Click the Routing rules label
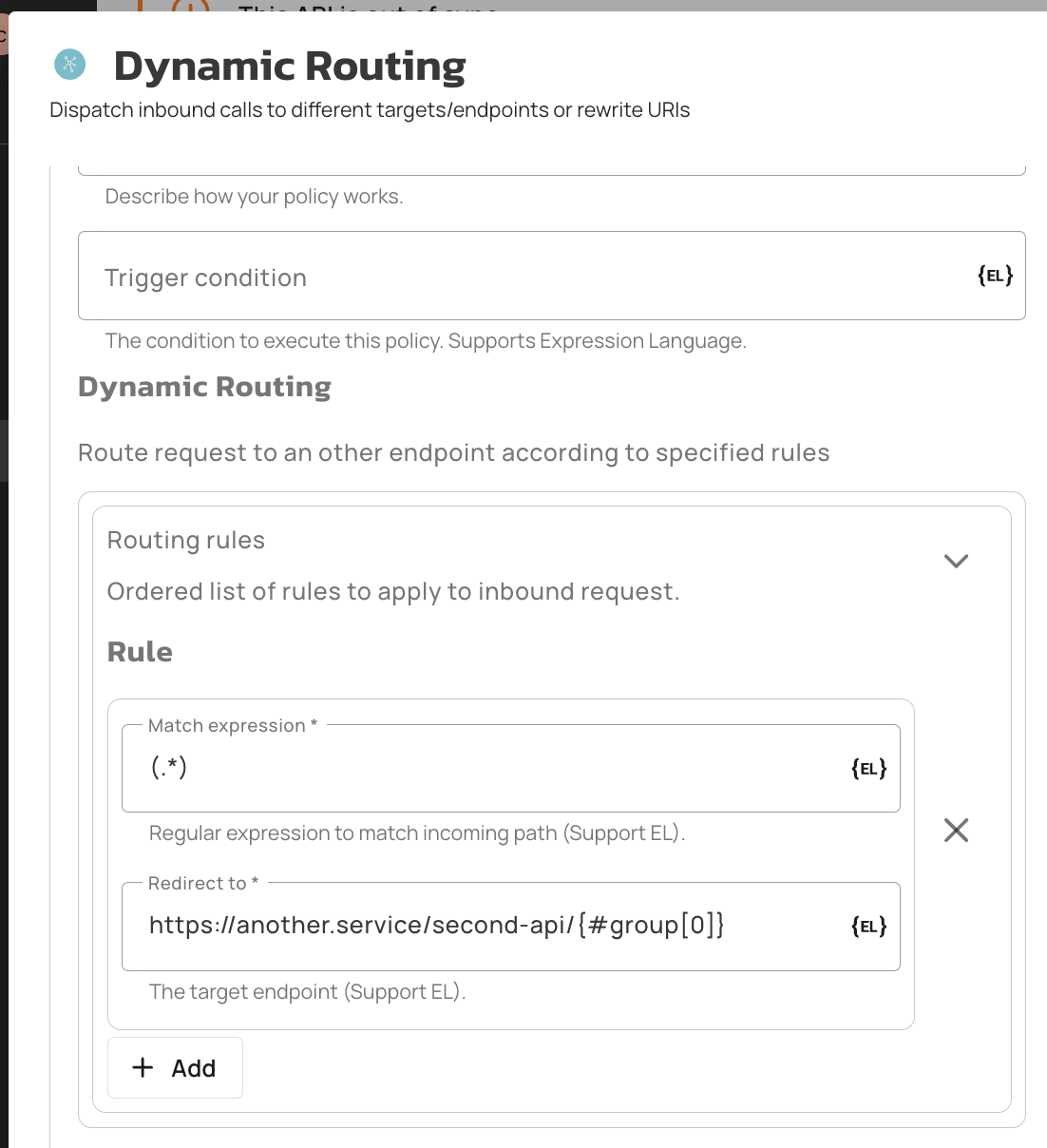The width and height of the screenshot is (1047, 1148). pos(186,541)
